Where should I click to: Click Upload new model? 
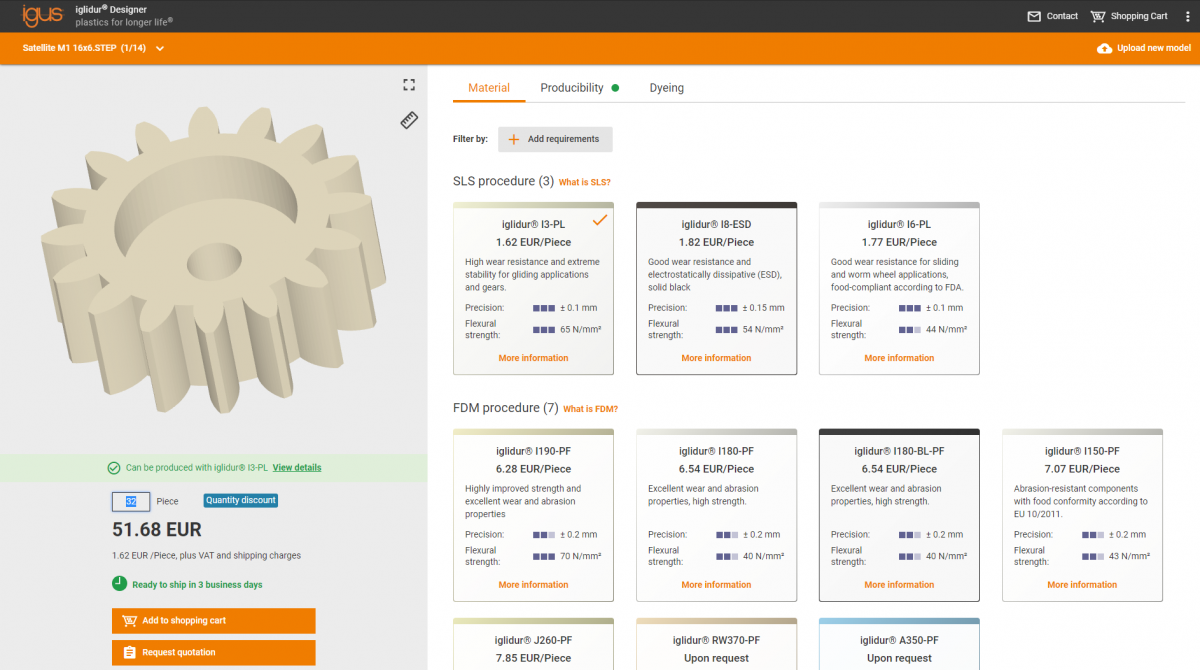tap(1144, 48)
